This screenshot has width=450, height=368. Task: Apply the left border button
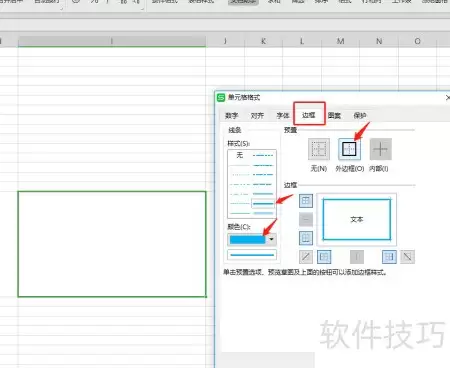pyautogui.click(x=324, y=257)
